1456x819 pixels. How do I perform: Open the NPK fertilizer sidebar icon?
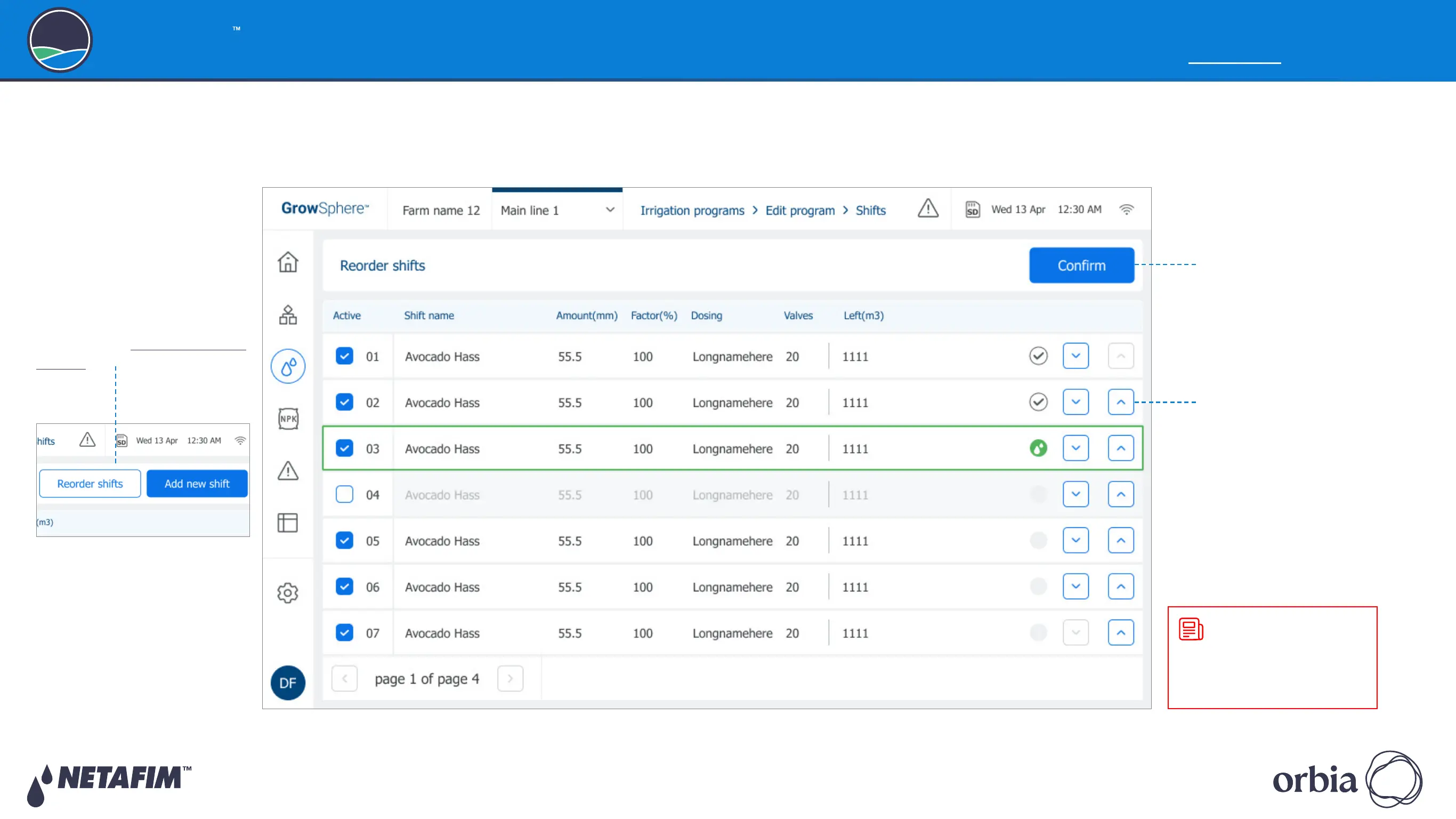(x=288, y=419)
